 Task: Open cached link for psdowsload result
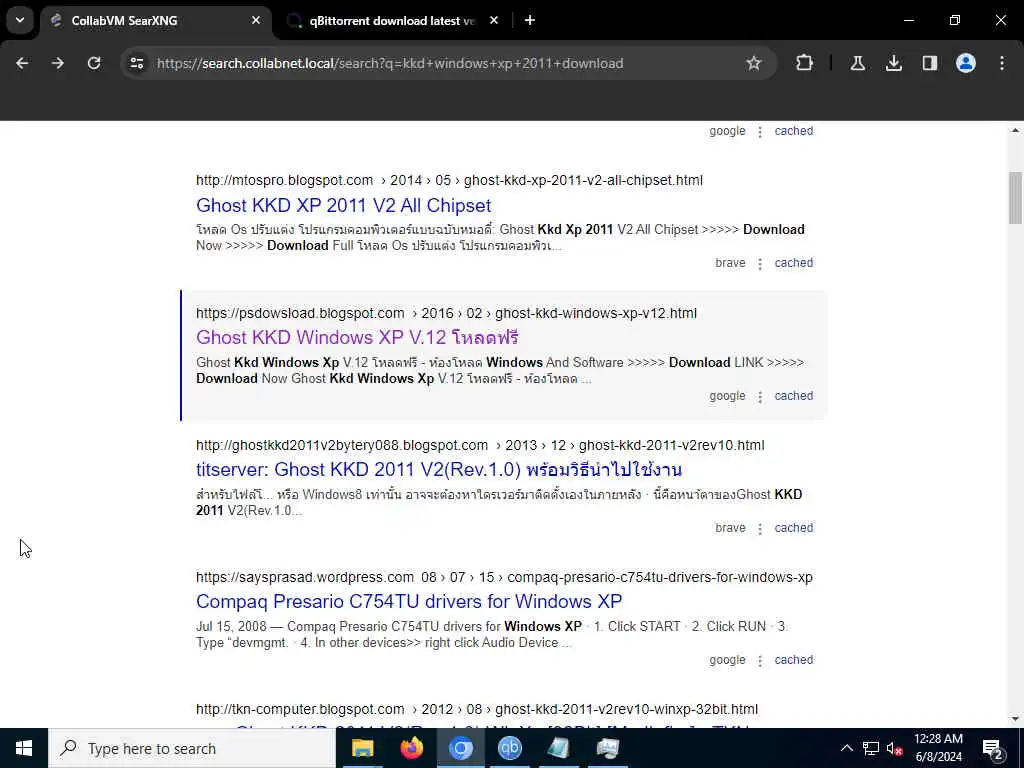tap(793, 396)
